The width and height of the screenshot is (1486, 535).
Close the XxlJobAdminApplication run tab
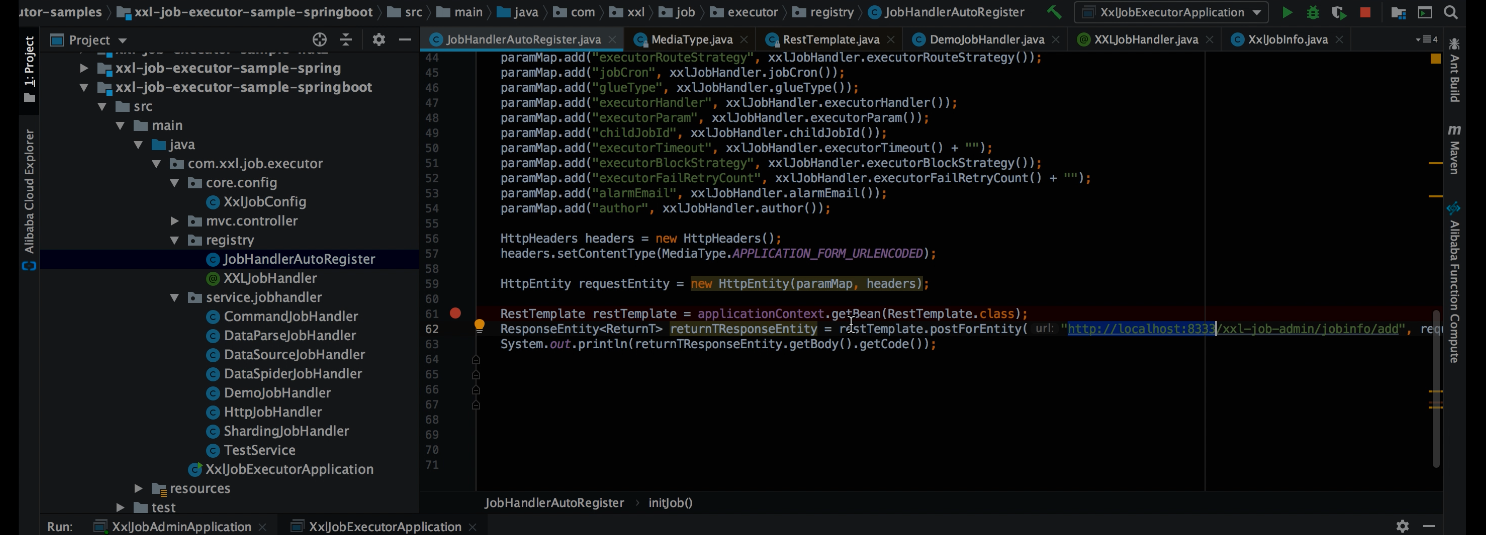[264, 527]
